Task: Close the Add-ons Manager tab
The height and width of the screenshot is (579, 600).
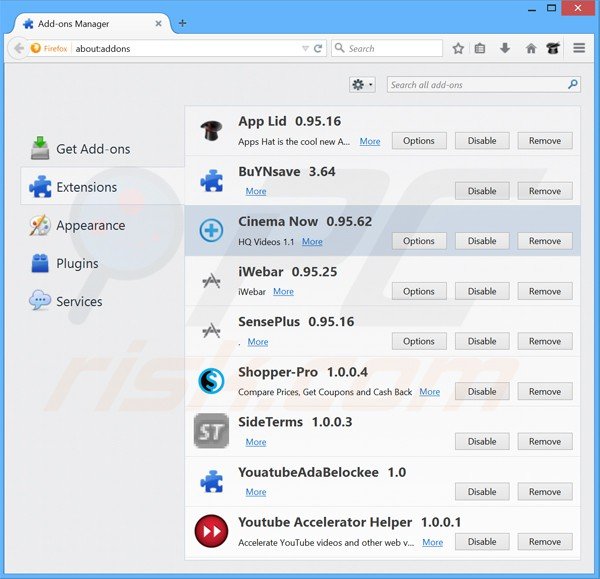Action: (x=158, y=24)
